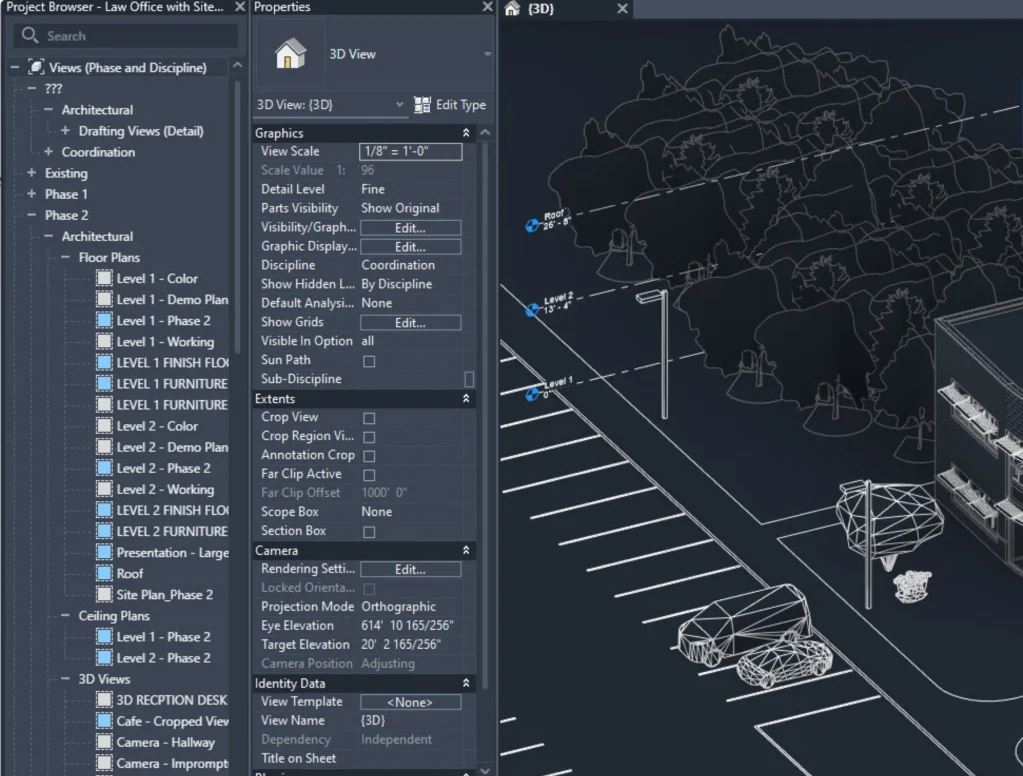1023x776 pixels.
Task: Select the Level 1 - Demo Plan view icon
Action: (104, 300)
